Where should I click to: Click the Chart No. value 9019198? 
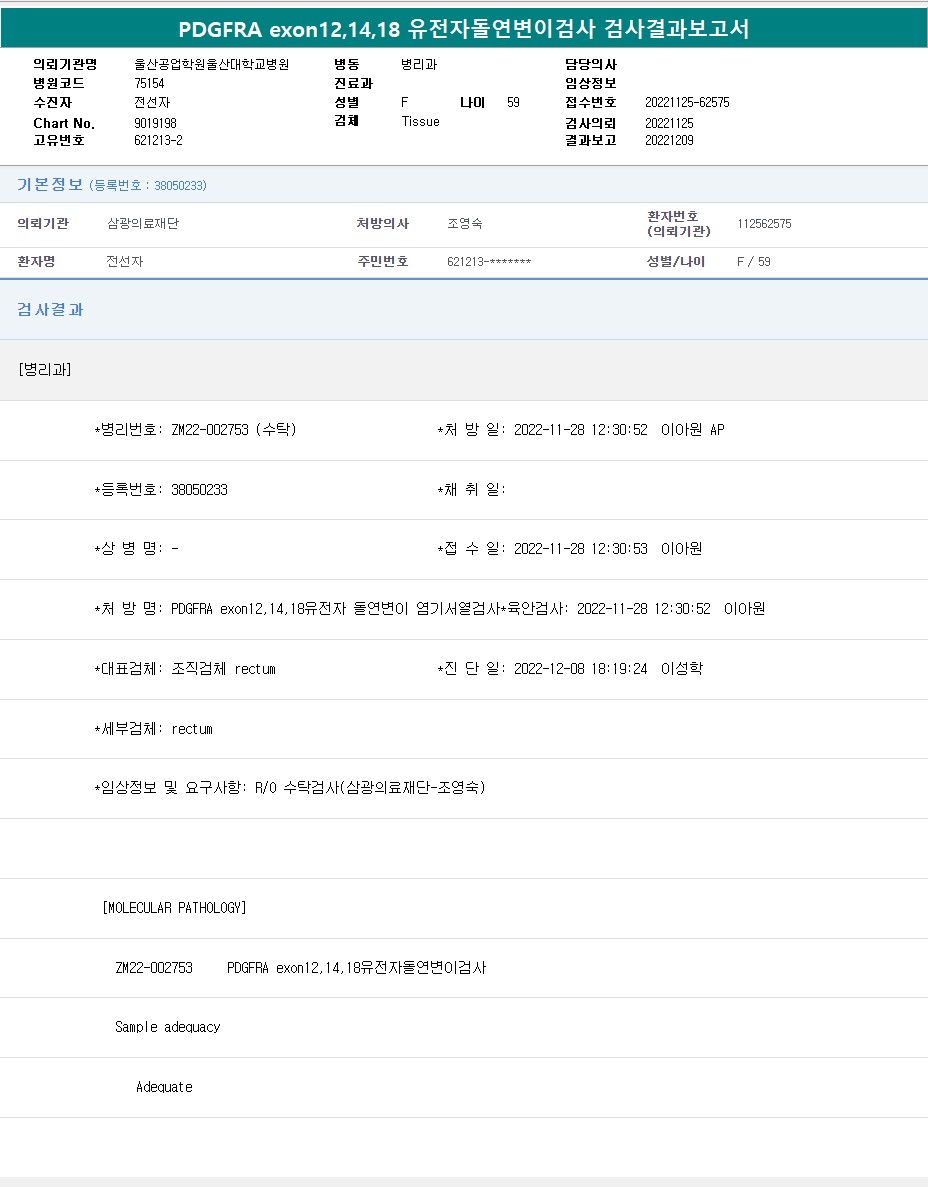click(x=155, y=123)
